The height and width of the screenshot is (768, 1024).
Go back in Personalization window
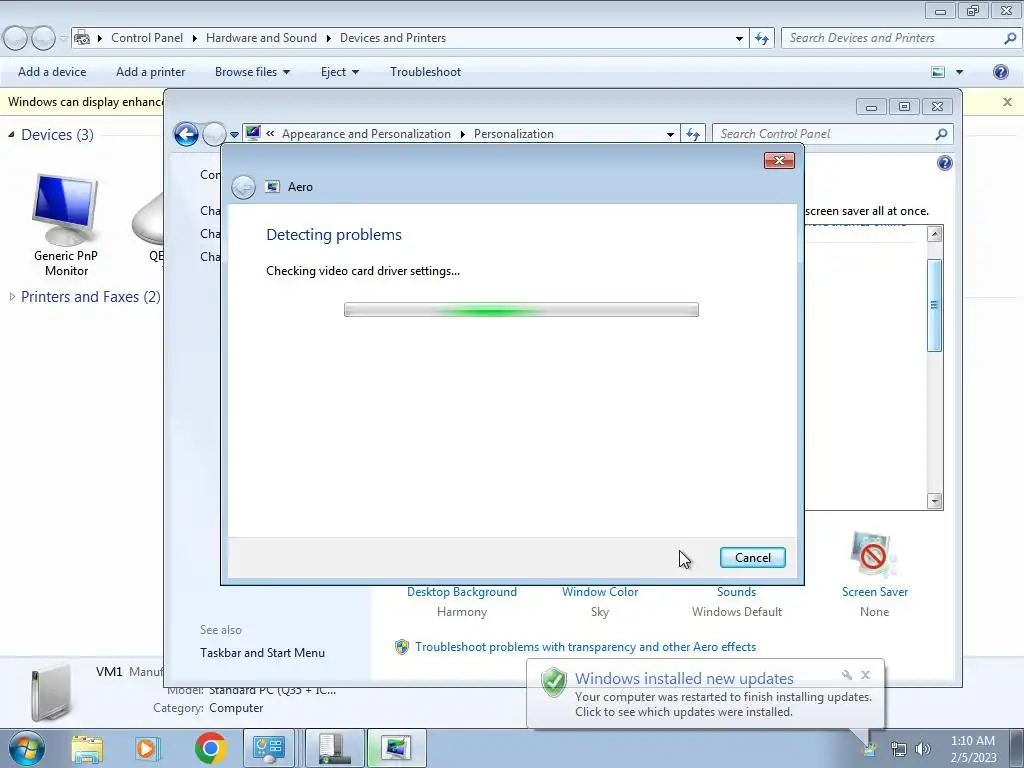coord(186,135)
